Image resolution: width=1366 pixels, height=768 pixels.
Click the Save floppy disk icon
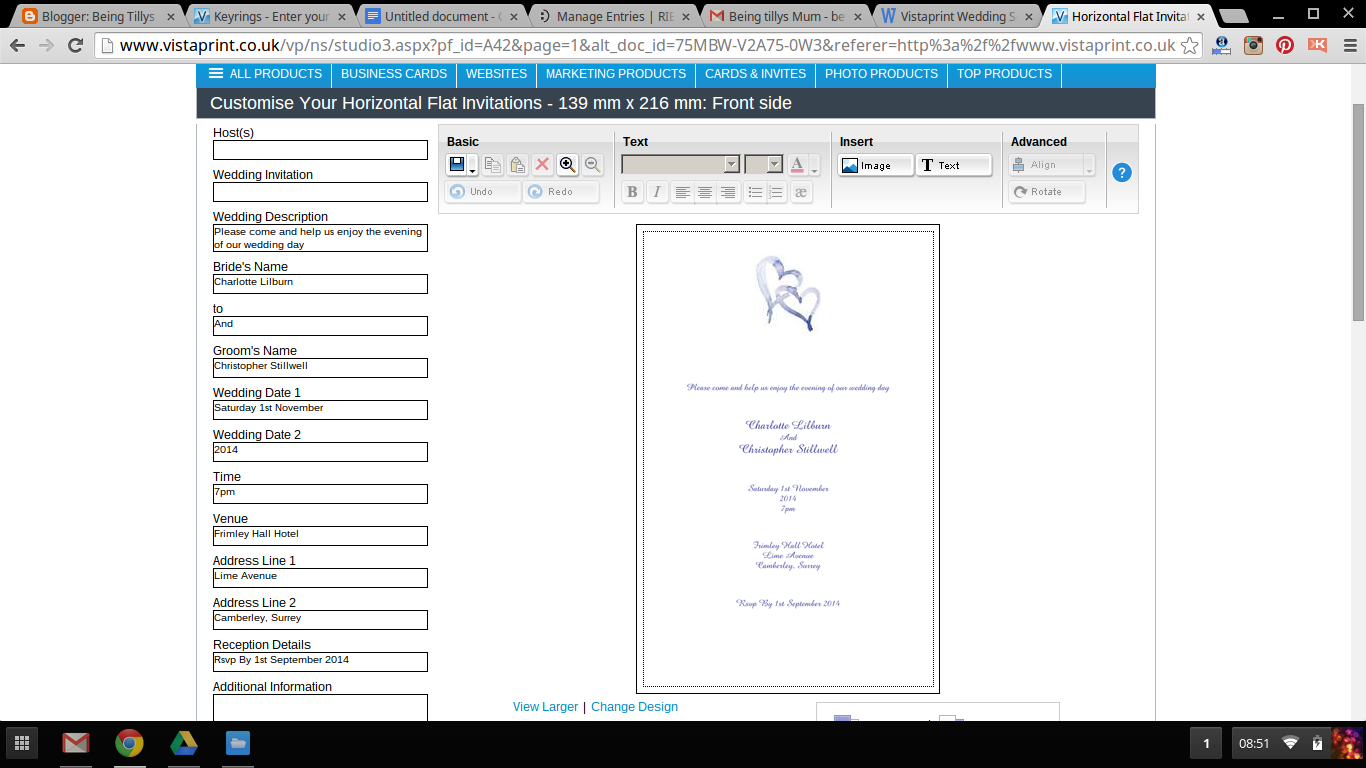[x=457, y=165]
